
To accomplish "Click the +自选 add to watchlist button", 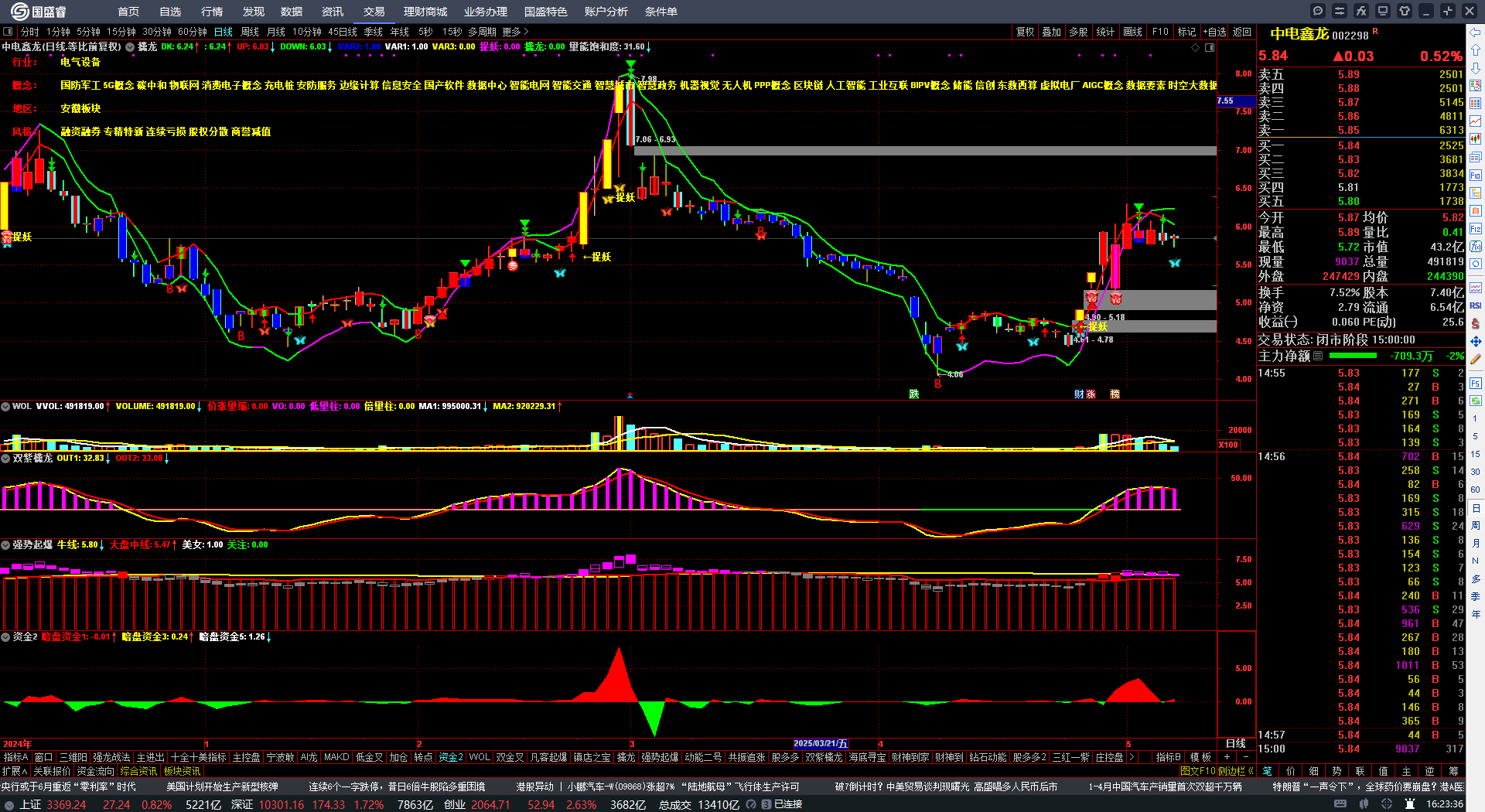I will click(1215, 32).
